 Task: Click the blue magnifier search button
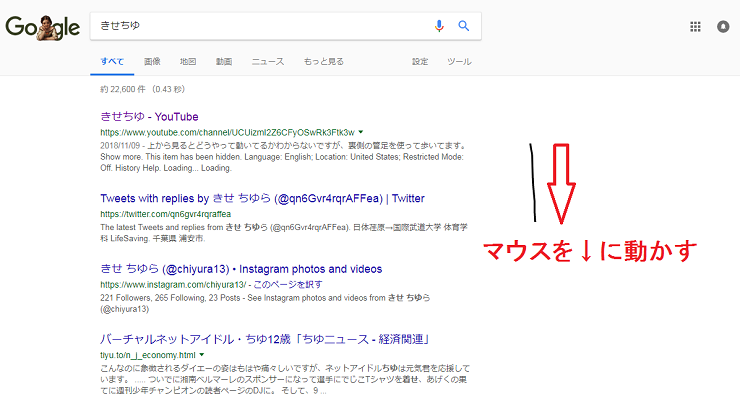pos(464,25)
